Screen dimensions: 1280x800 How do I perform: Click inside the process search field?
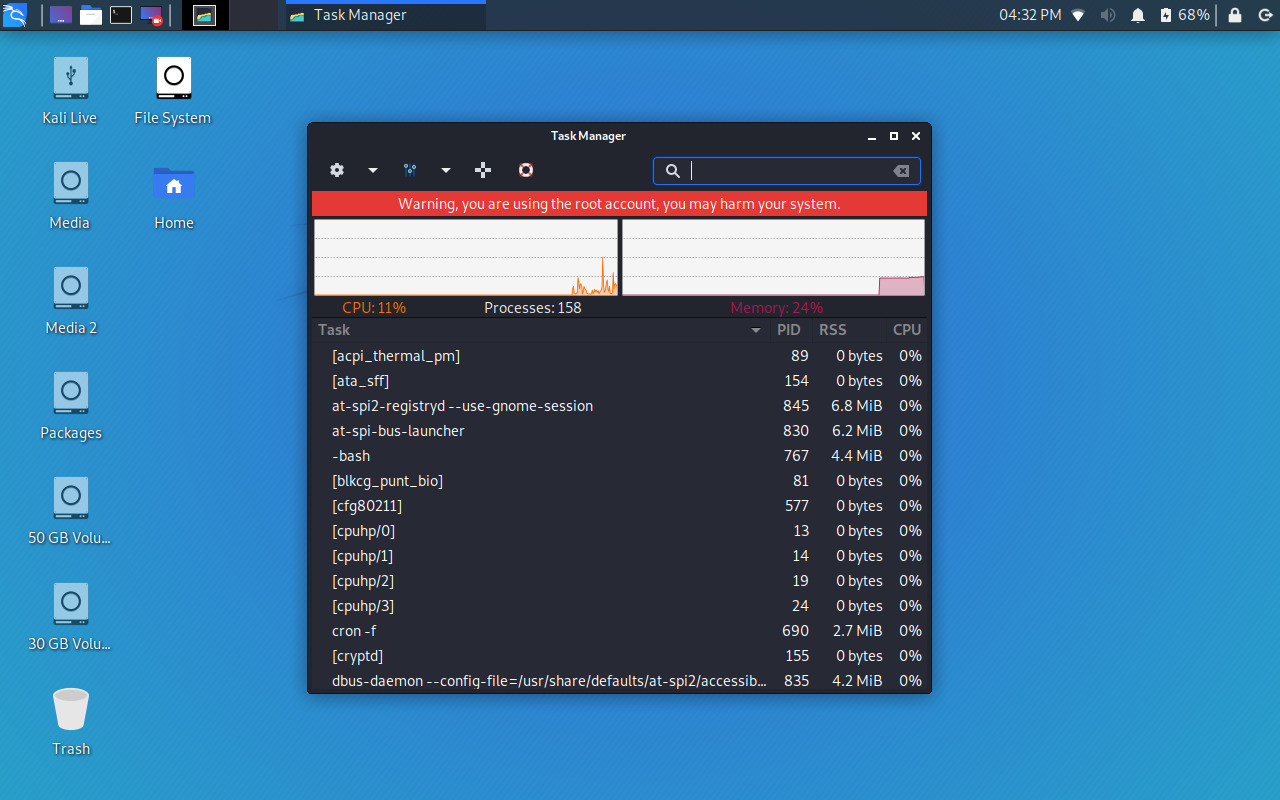click(x=790, y=170)
